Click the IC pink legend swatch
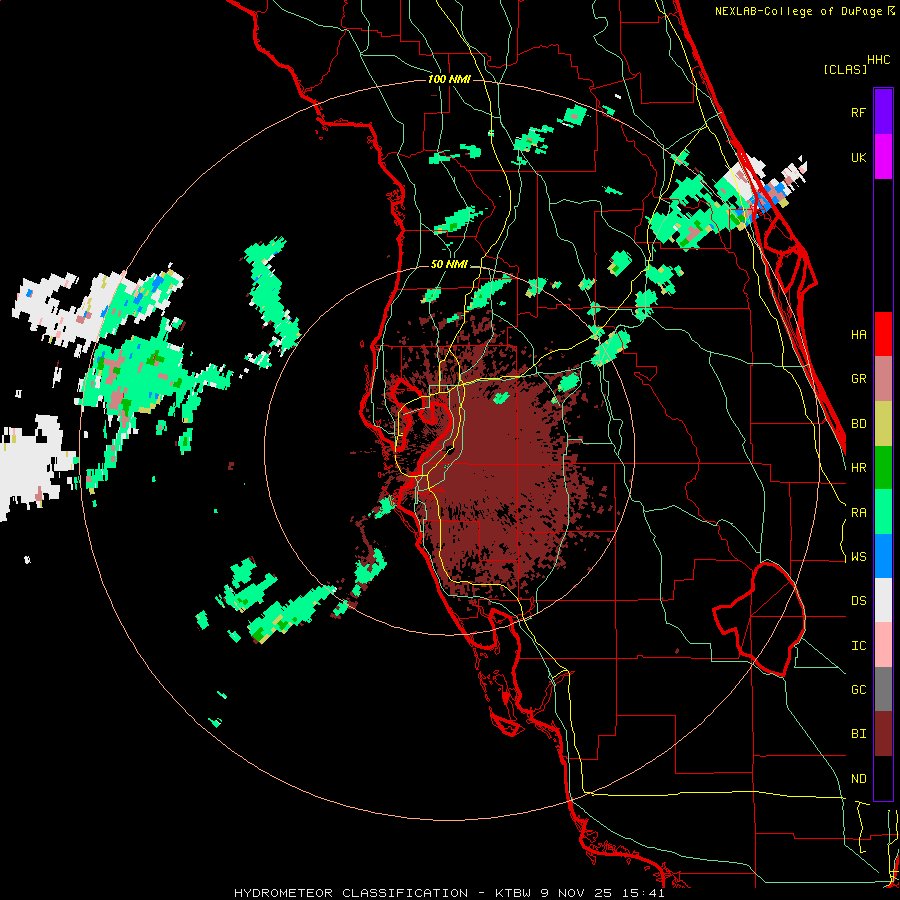900x900 pixels. pos(883,645)
